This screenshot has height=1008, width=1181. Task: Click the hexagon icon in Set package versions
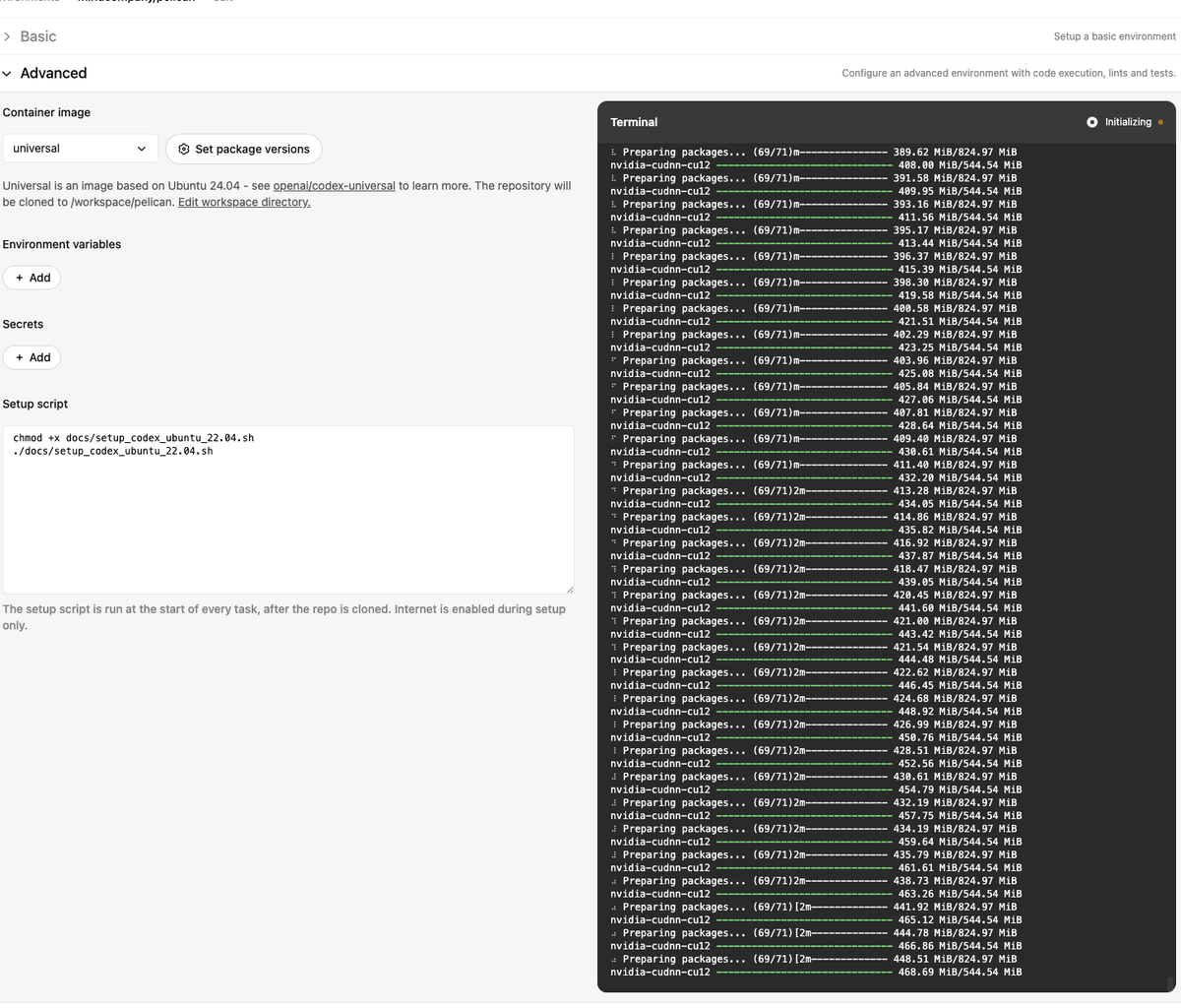point(184,149)
